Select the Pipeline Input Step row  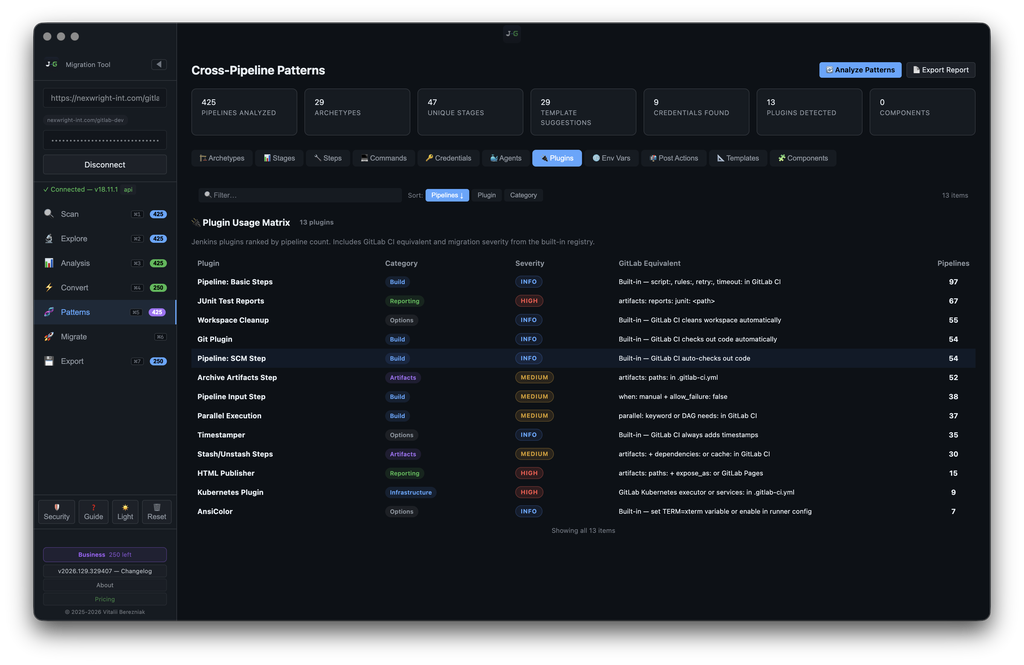pos(583,397)
